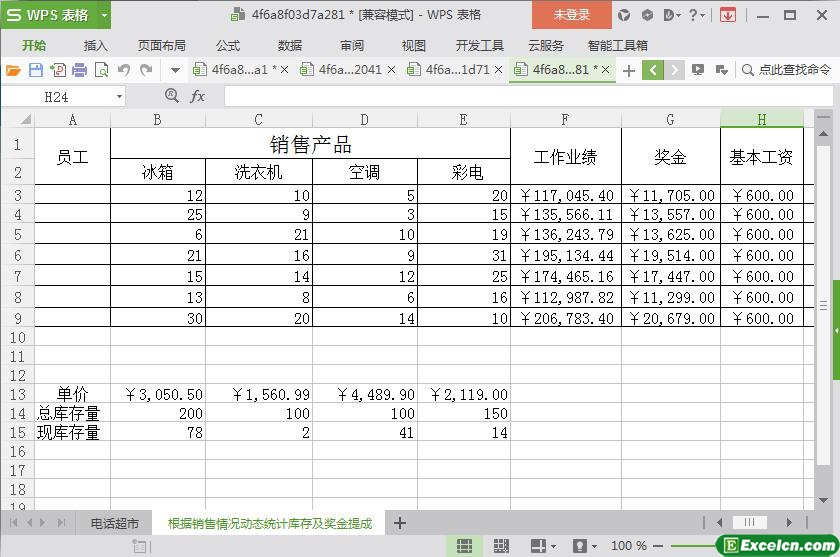
Task: Open the 开始 ribbon tab
Action: coord(34,46)
